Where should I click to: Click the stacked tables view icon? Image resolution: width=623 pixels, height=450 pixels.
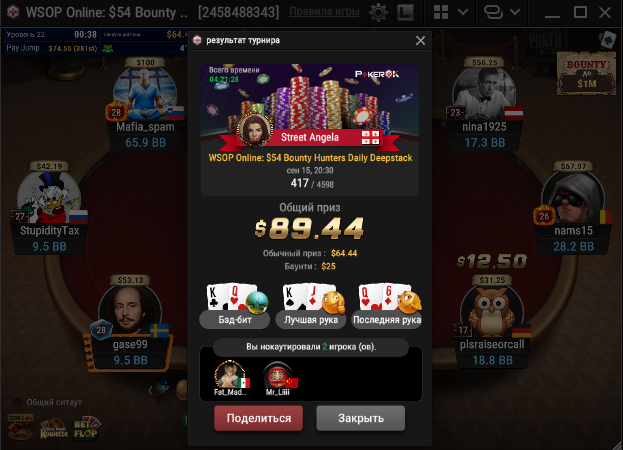pos(493,12)
